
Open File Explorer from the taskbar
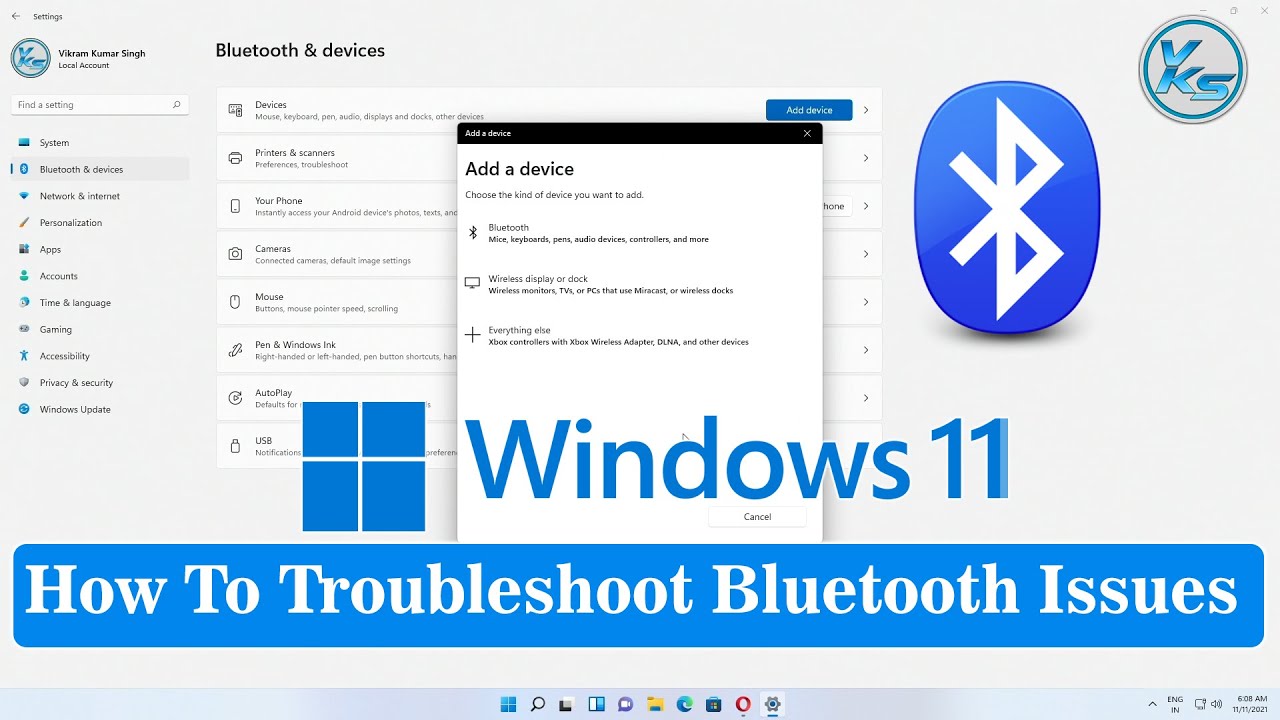pos(655,704)
